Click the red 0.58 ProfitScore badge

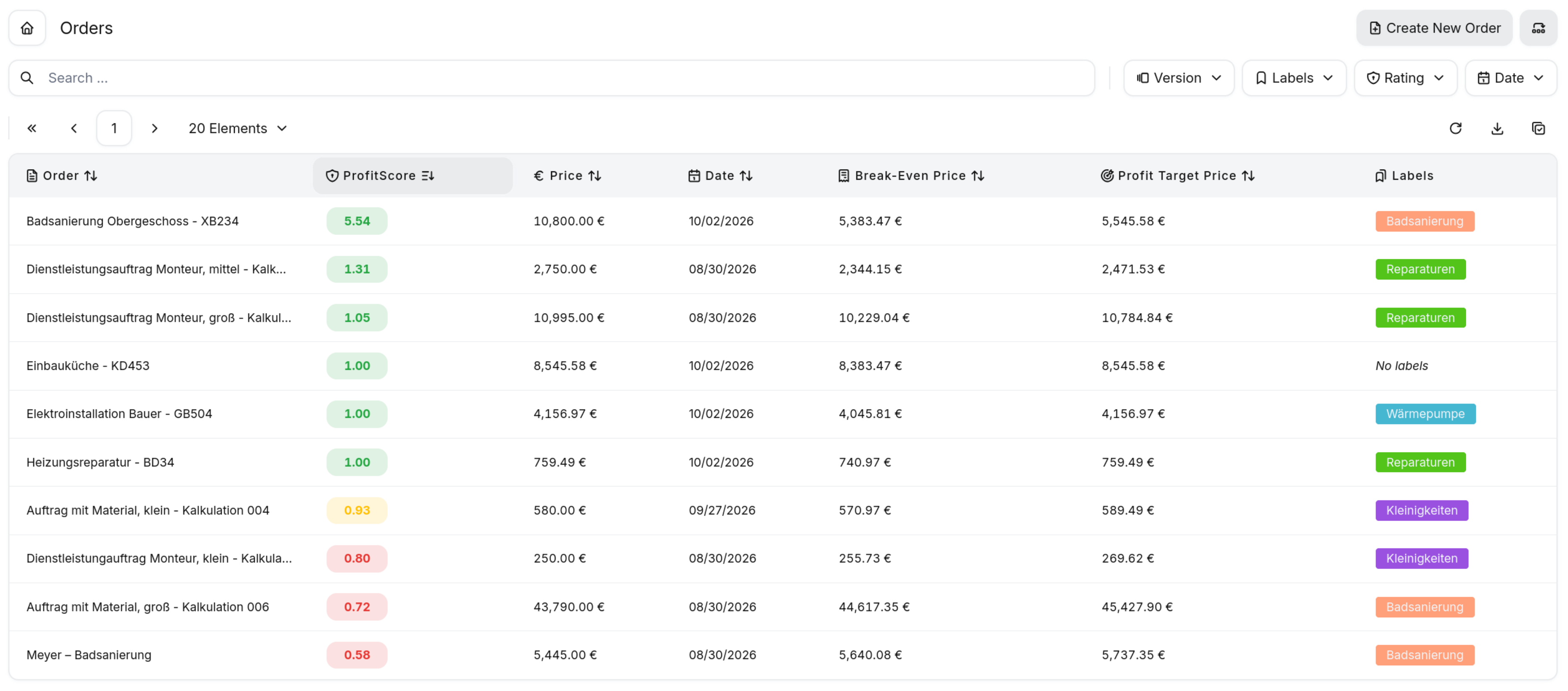[x=357, y=655]
